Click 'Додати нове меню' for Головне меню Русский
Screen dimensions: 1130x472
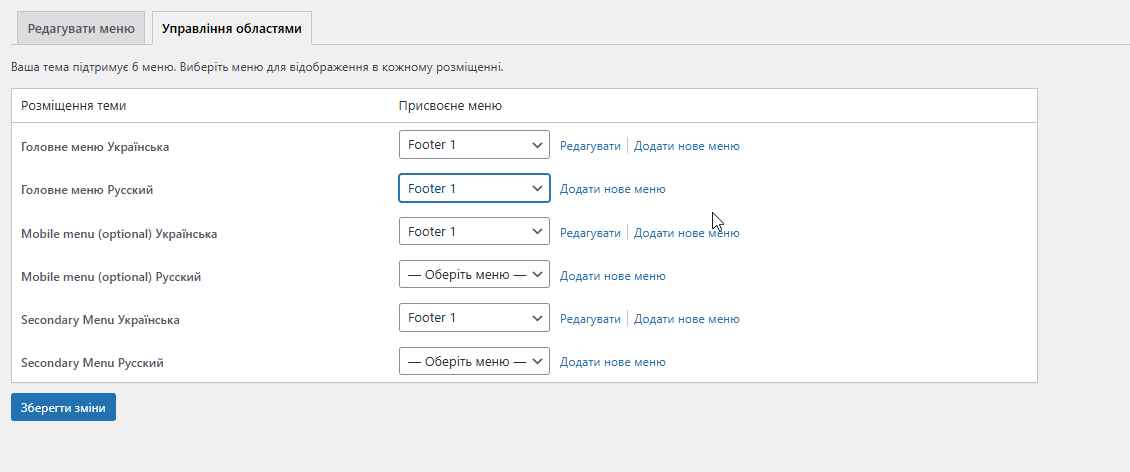click(x=612, y=189)
